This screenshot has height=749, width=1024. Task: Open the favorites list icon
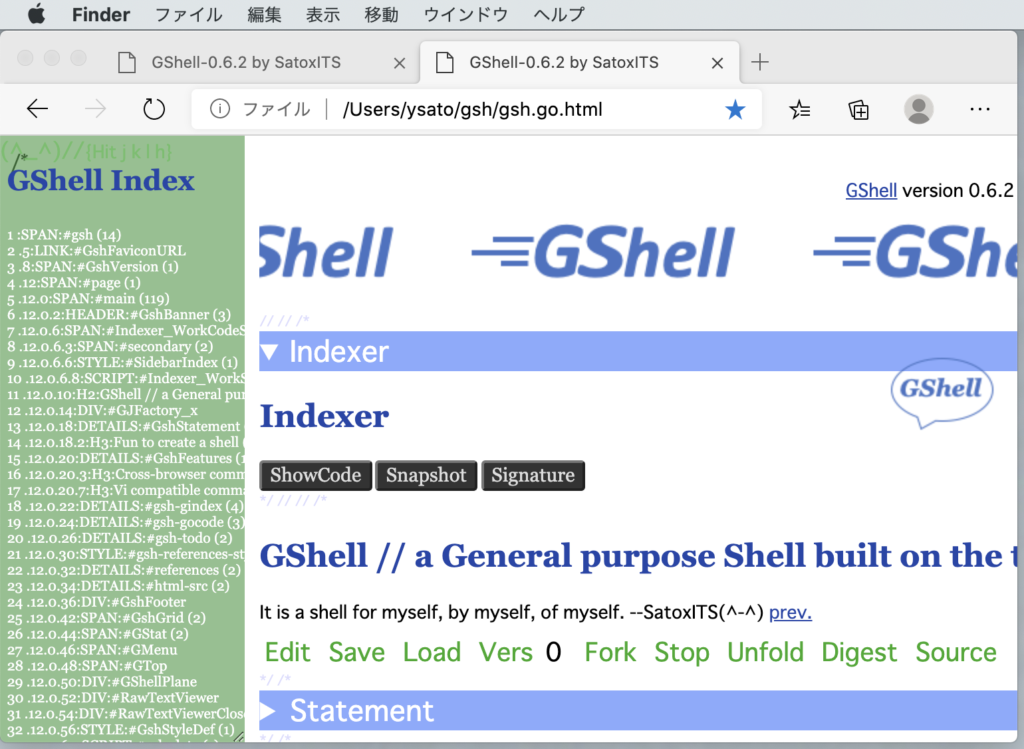coord(799,110)
